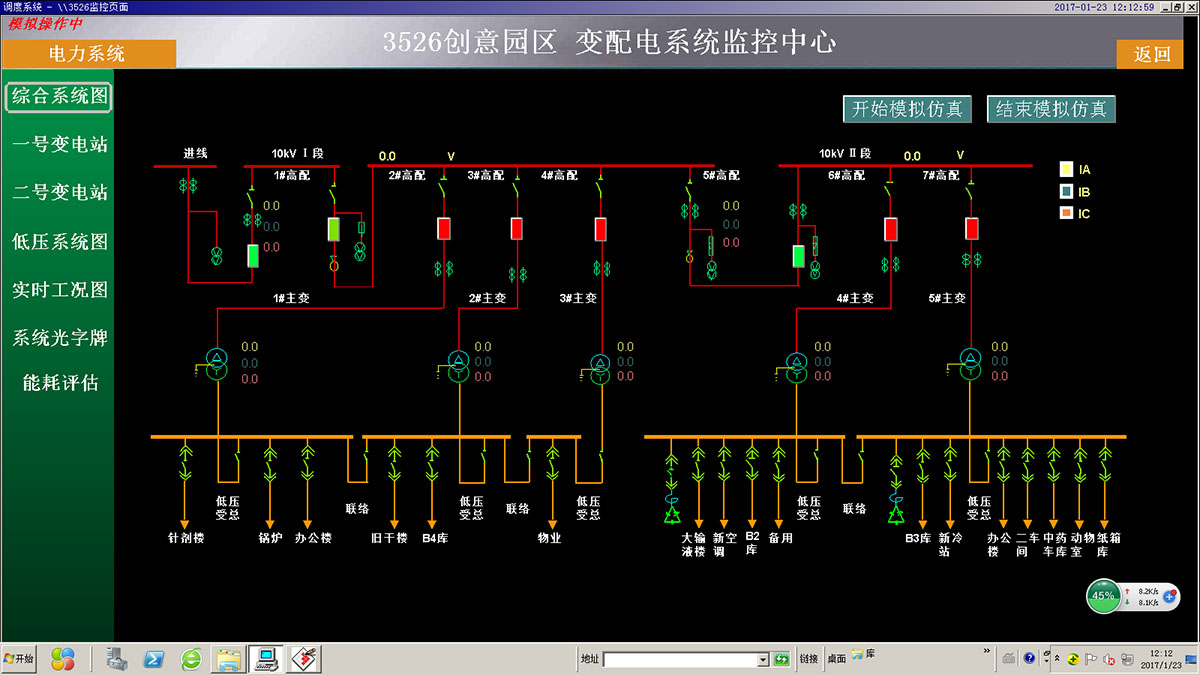Toggle the isolator switch under 4#高配

click(600, 188)
